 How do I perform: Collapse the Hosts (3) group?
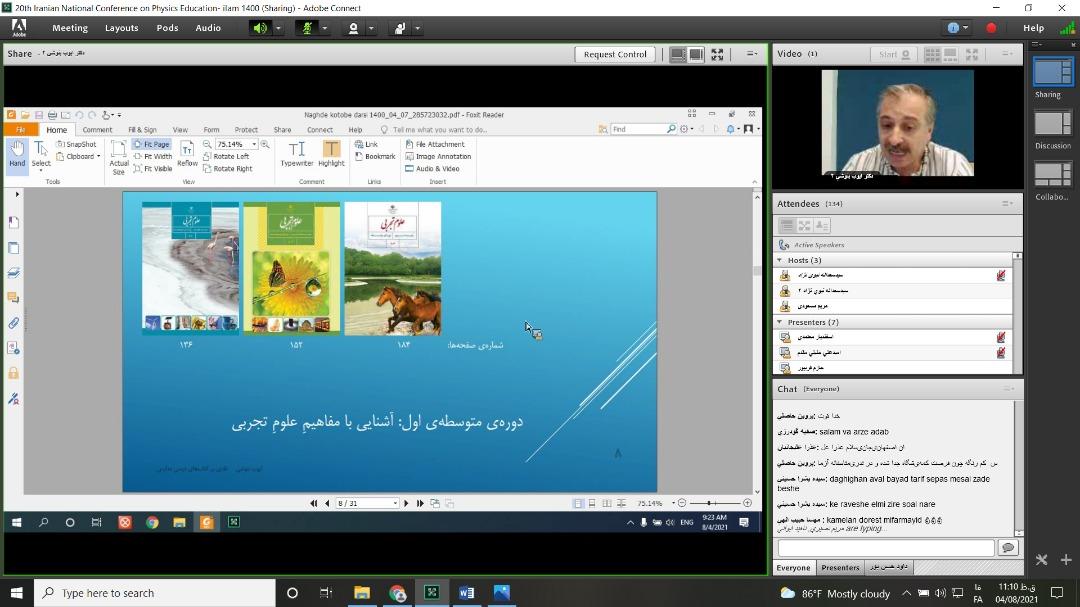pos(780,260)
